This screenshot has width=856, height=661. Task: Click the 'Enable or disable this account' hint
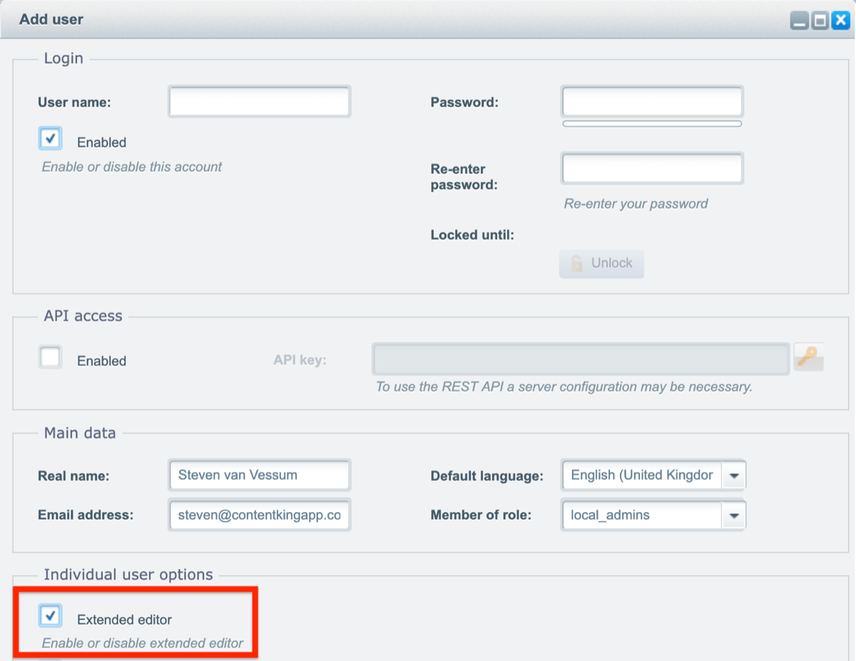point(132,166)
